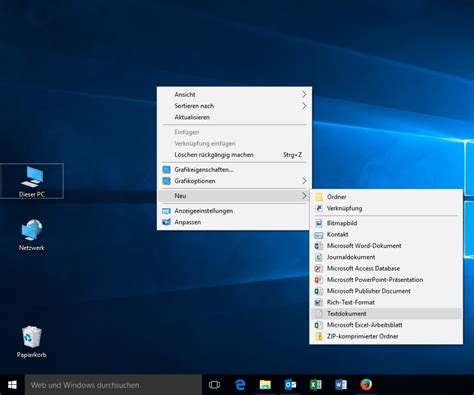Click the Rich-Text-Format icon
The width and height of the screenshot is (474, 395).
(x=319, y=302)
